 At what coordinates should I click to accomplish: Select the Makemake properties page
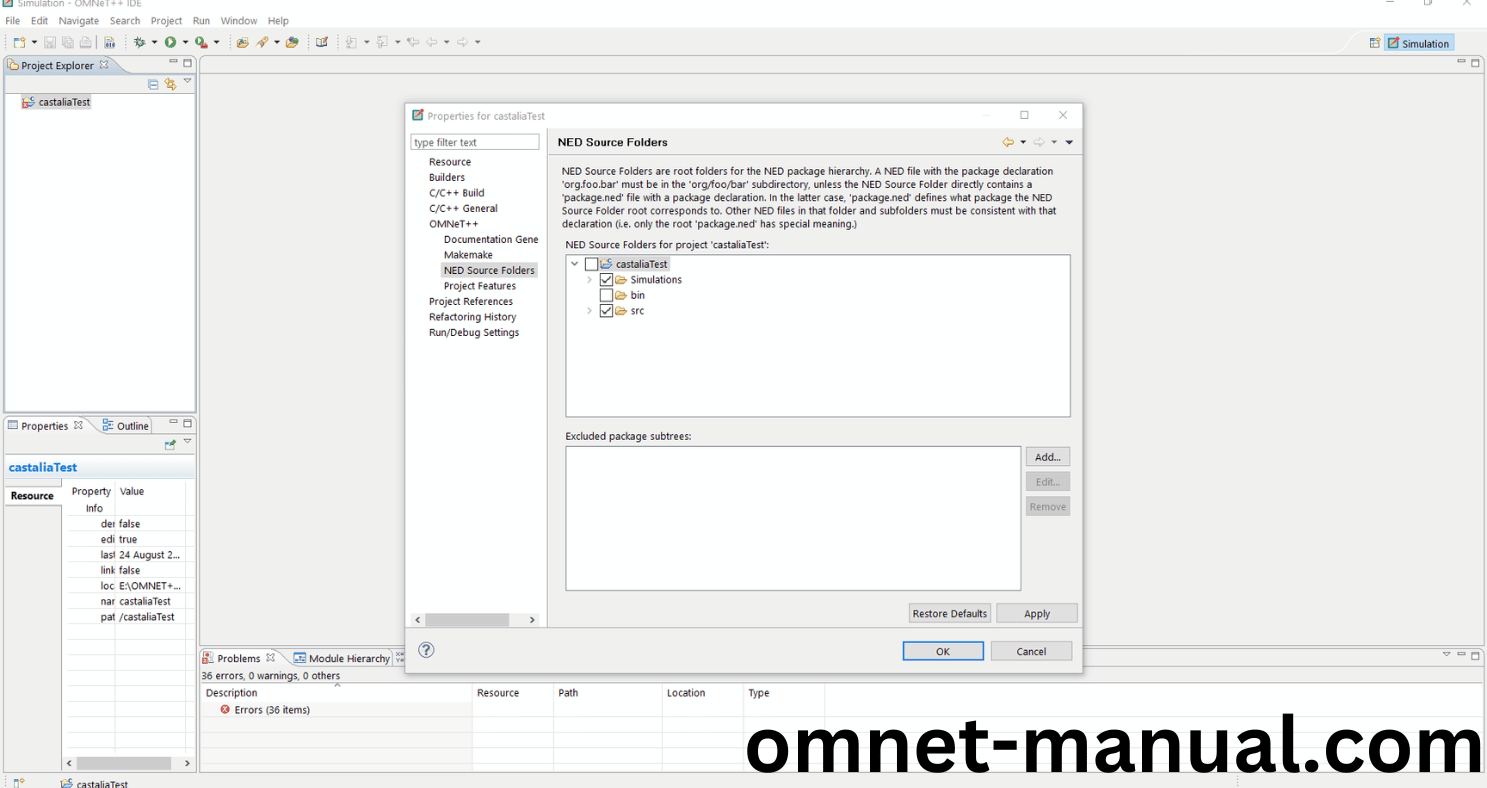tap(468, 255)
